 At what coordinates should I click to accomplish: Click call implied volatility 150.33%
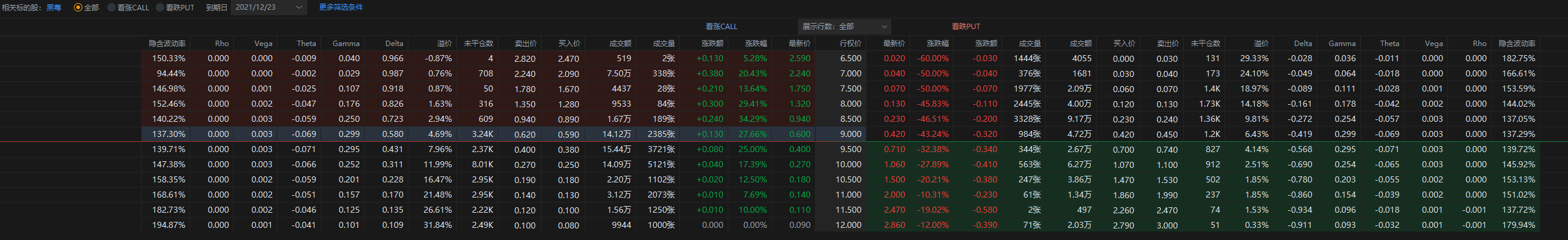coord(168,58)
